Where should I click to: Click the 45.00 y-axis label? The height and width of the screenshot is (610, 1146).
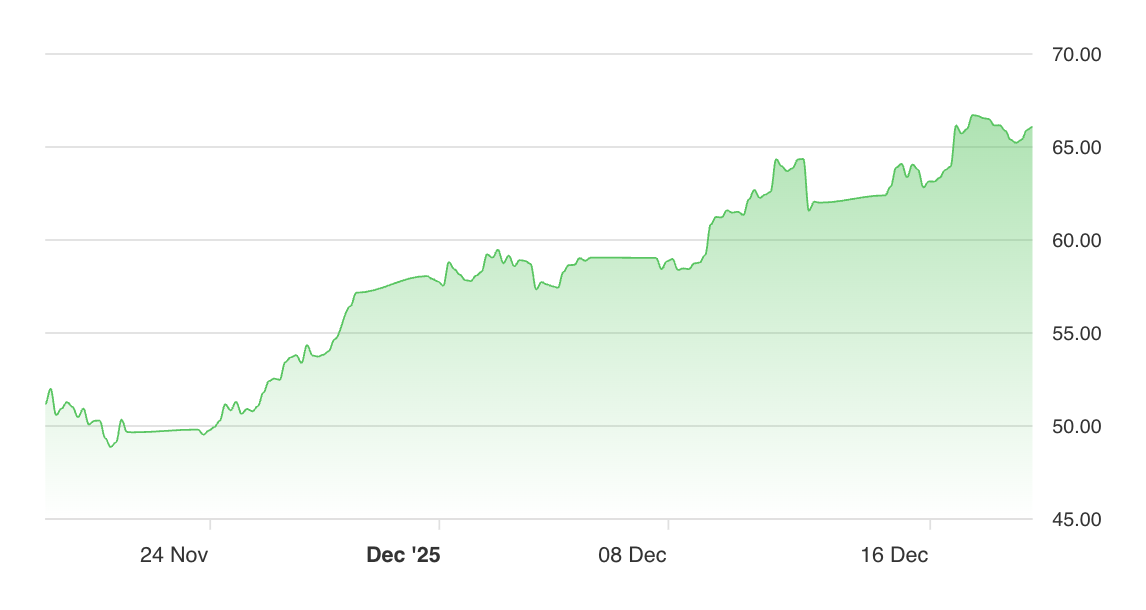pyautogui.click(x=1076, y=520)
